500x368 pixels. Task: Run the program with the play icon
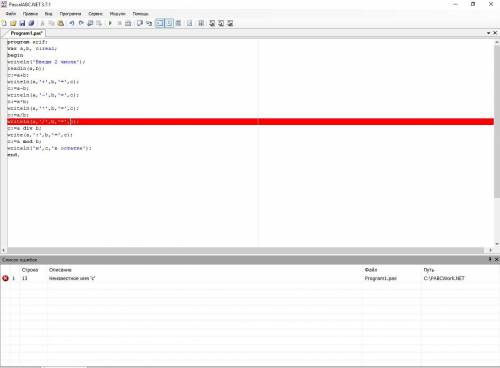110,23
